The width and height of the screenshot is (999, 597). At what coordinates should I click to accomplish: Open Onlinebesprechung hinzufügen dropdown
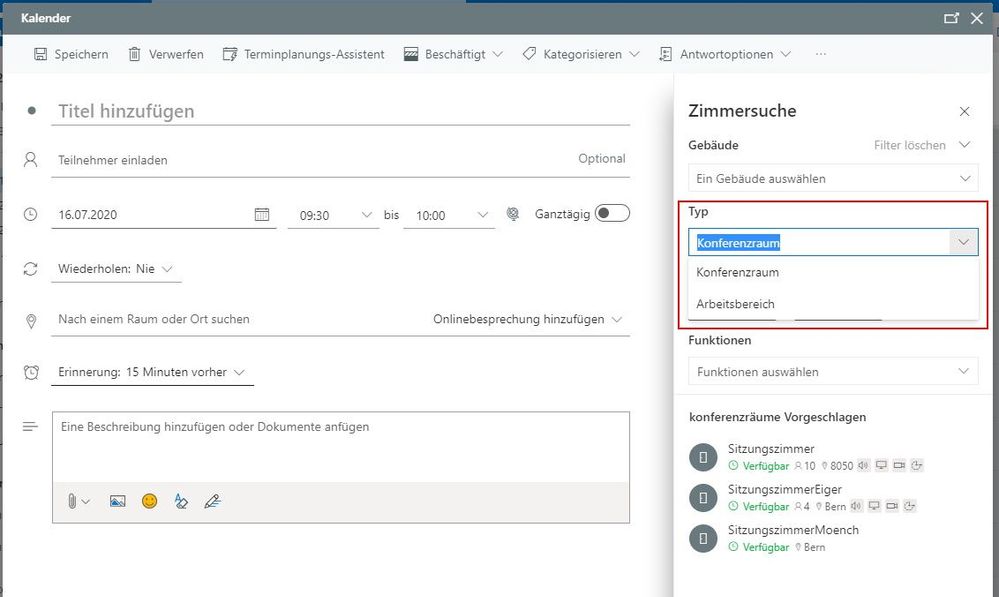pos(527,319)
